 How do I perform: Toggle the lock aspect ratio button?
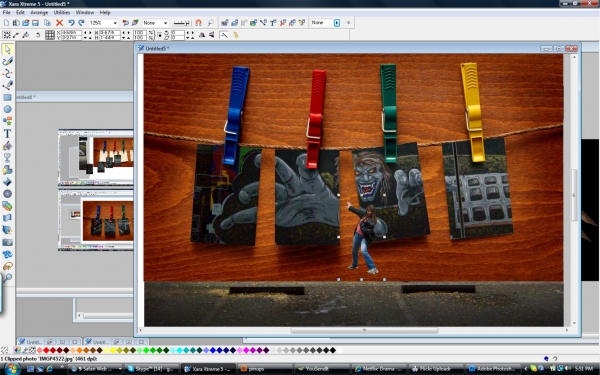(x=160, y=35)
